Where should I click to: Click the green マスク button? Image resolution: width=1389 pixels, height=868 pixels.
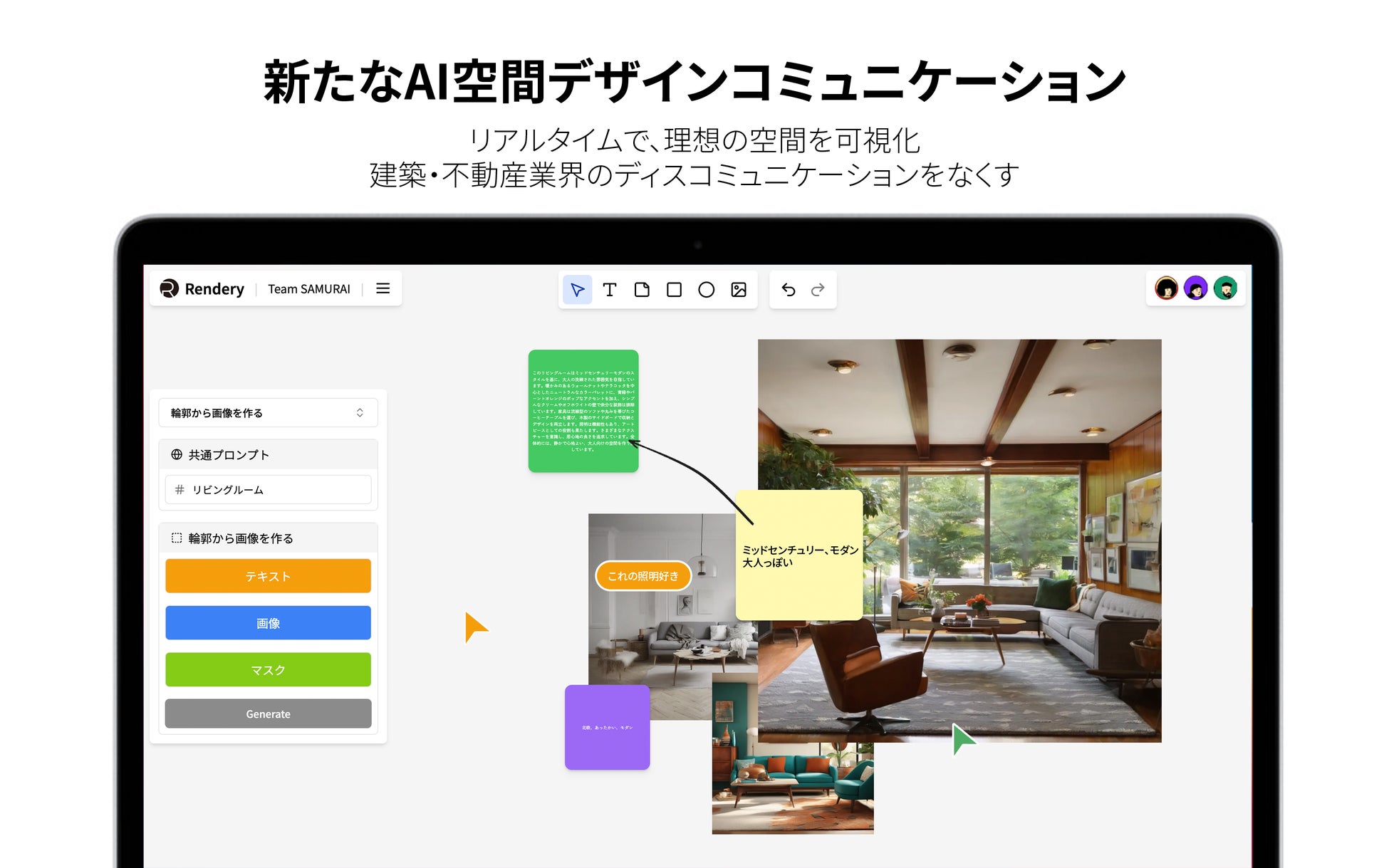(x=268, y=670)
